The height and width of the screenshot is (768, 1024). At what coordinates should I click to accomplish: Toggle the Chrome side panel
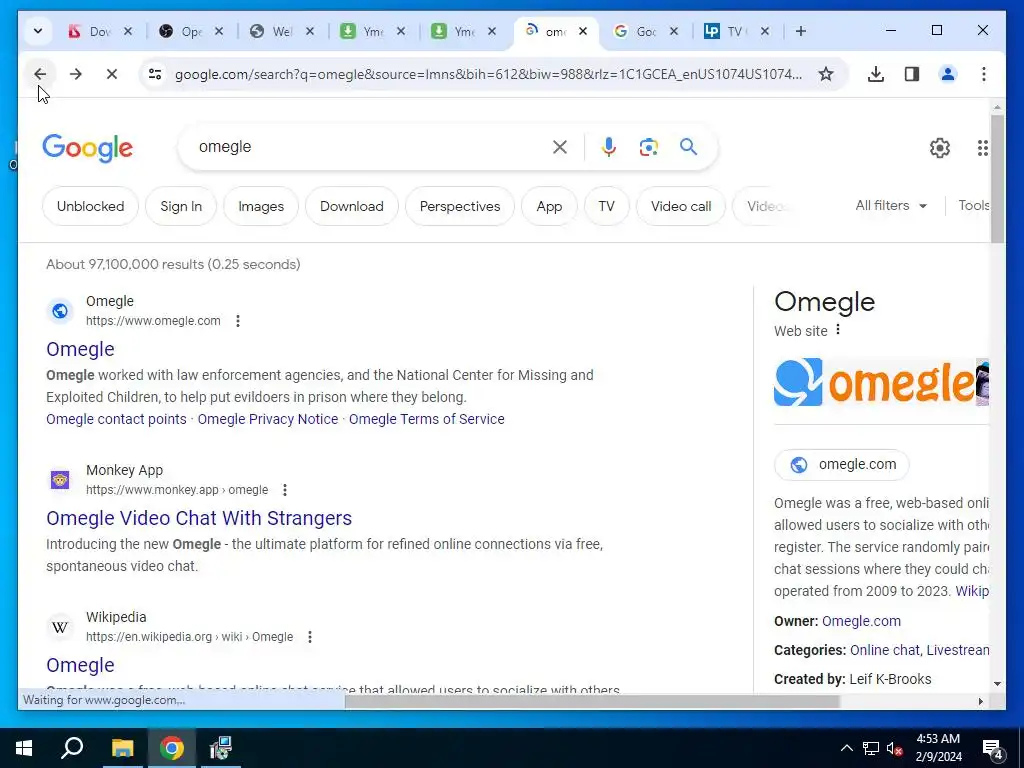(x=912, y=74)
